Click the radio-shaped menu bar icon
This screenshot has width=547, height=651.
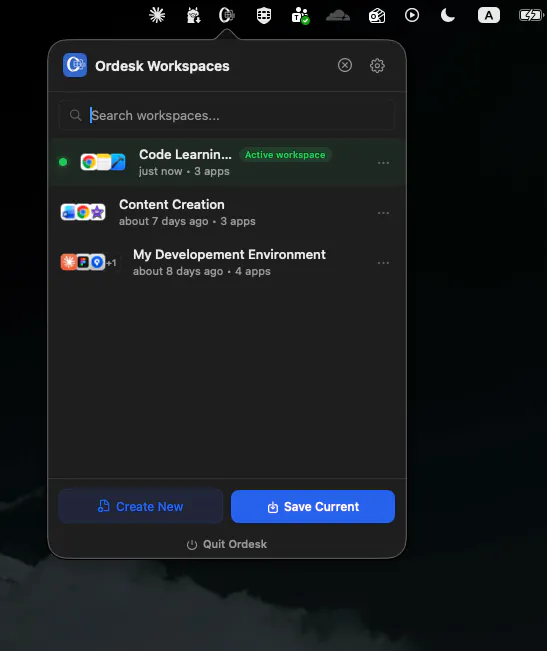[377, 16]
